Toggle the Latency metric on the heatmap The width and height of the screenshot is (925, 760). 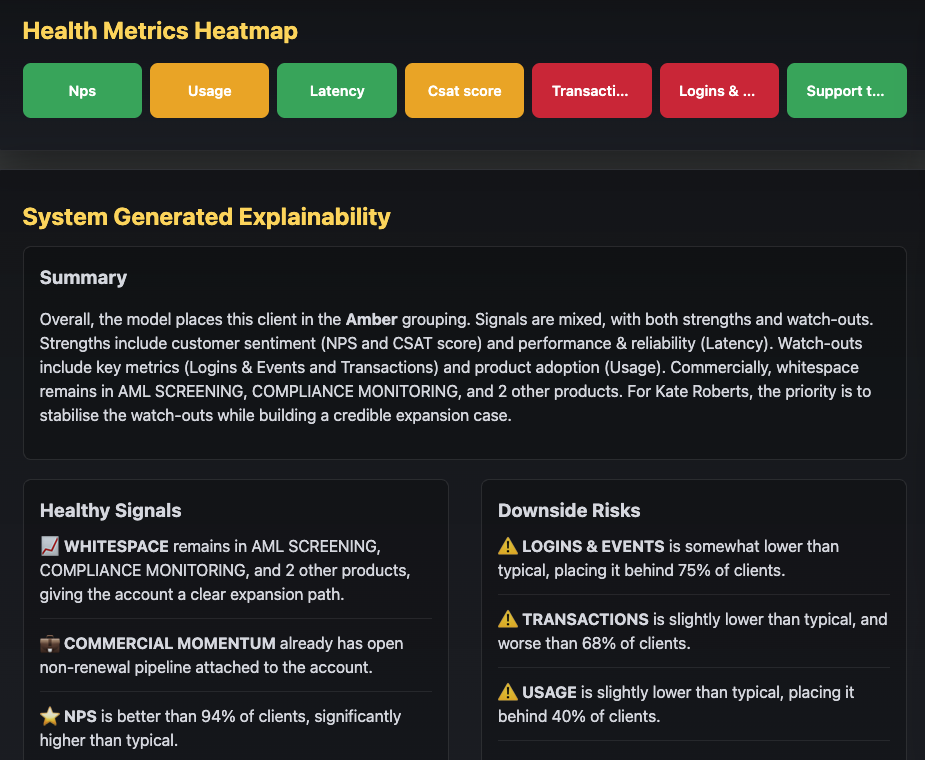click(x=336, y=90)
